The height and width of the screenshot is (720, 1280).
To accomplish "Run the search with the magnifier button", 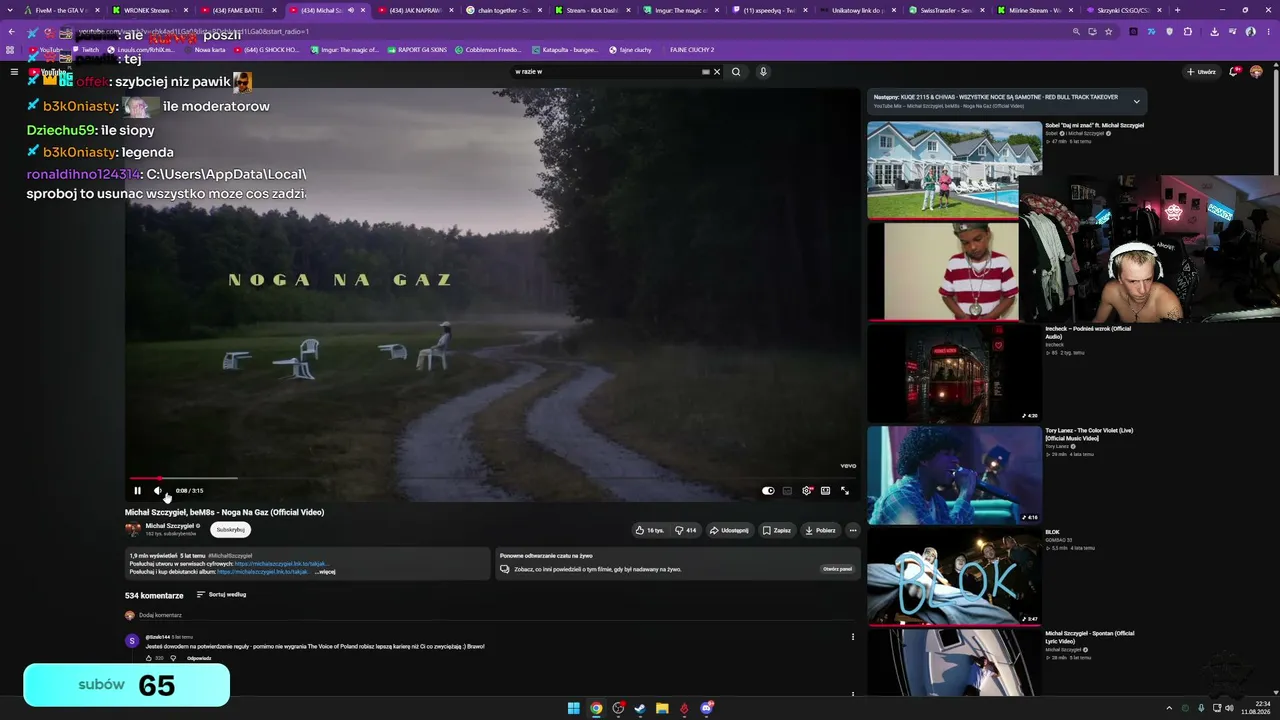I will [x=736, y=72].
